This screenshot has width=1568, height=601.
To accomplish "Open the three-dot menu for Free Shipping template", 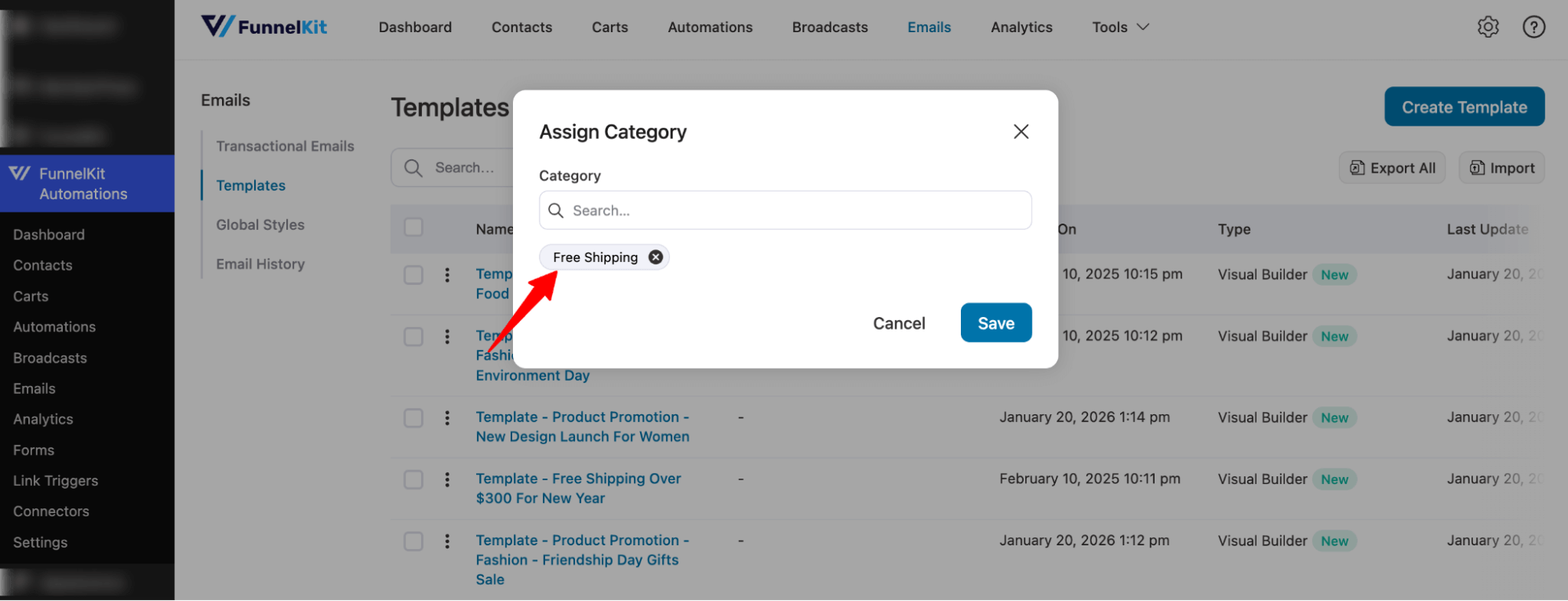I will coord(447,479).
